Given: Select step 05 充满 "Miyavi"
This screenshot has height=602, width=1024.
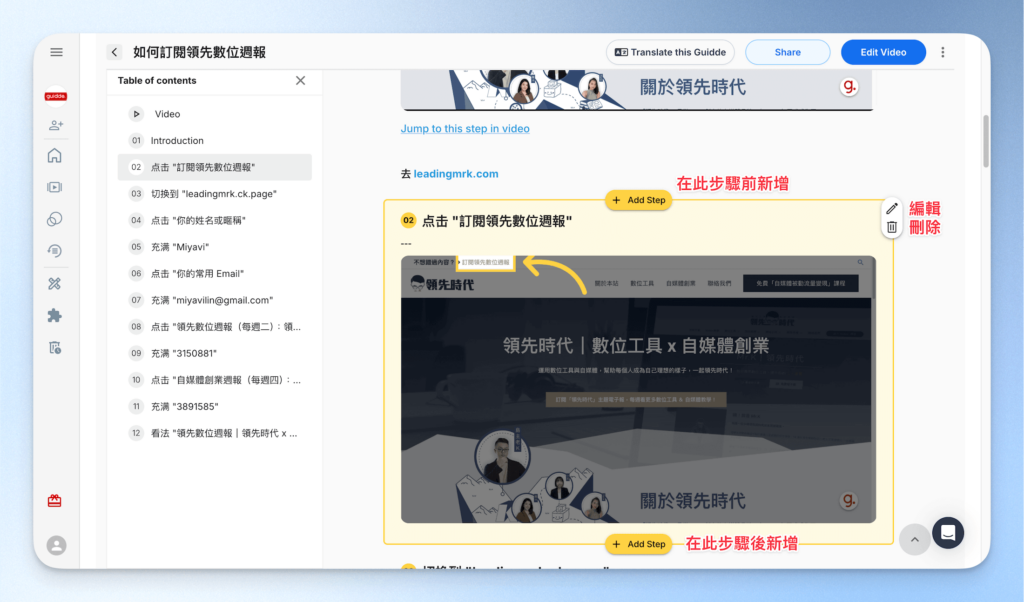Looking at the screenshot, I should tap(214, 247).
